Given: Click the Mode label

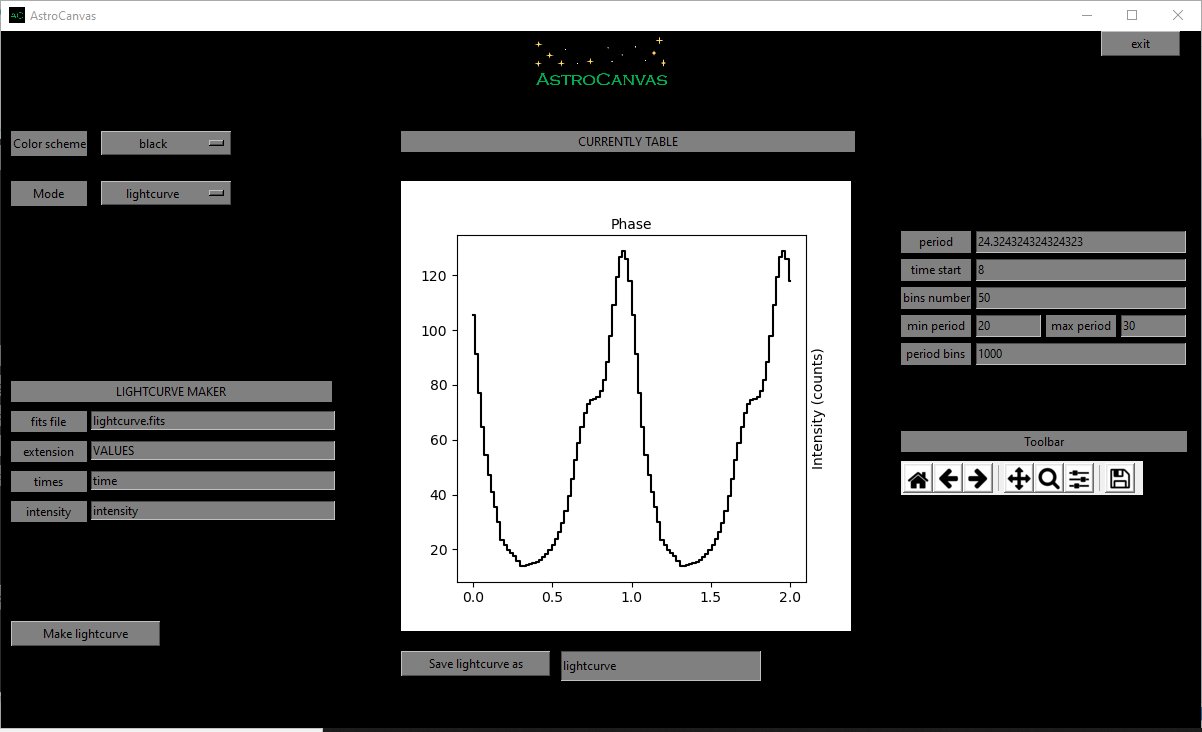Looking at the screenshot, I should [x=49, y=193].
